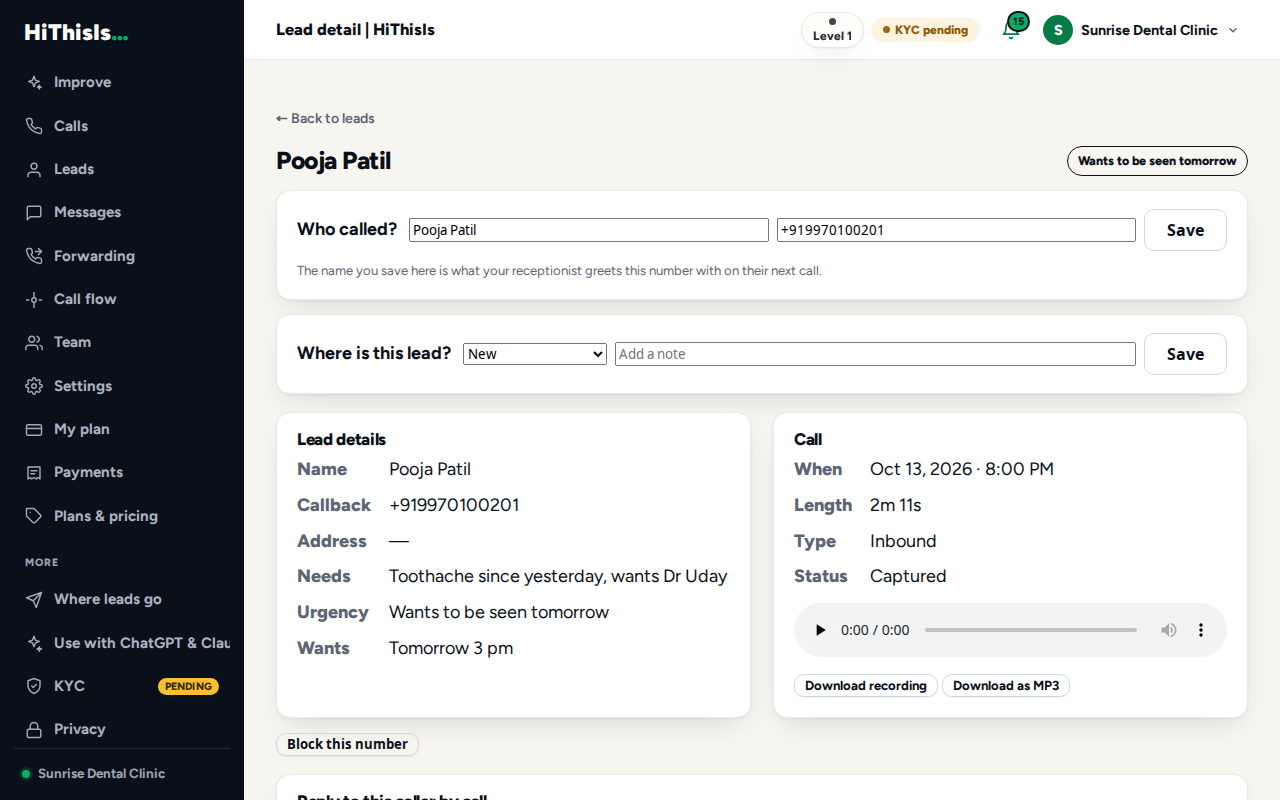This screenshot has height=800, width=1280.
Task: Navigate to Messages
Action: point(122,212)
